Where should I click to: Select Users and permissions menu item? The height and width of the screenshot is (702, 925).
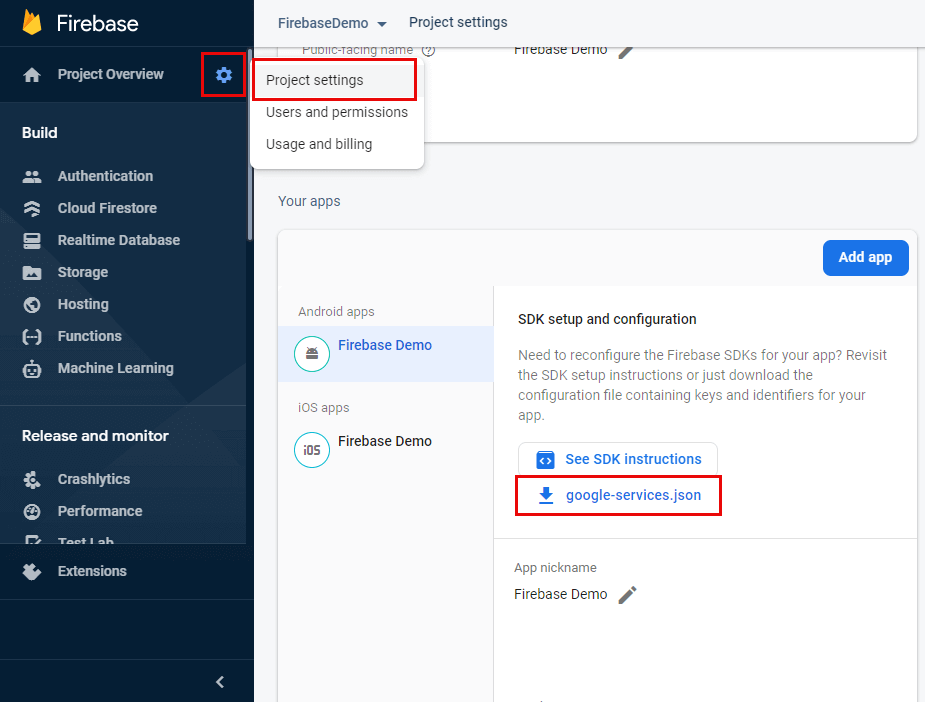[337, 112]
